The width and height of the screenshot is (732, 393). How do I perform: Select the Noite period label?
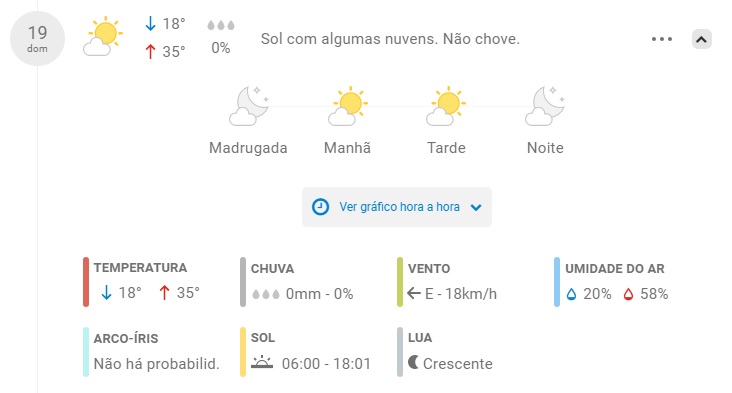[545, 148]
